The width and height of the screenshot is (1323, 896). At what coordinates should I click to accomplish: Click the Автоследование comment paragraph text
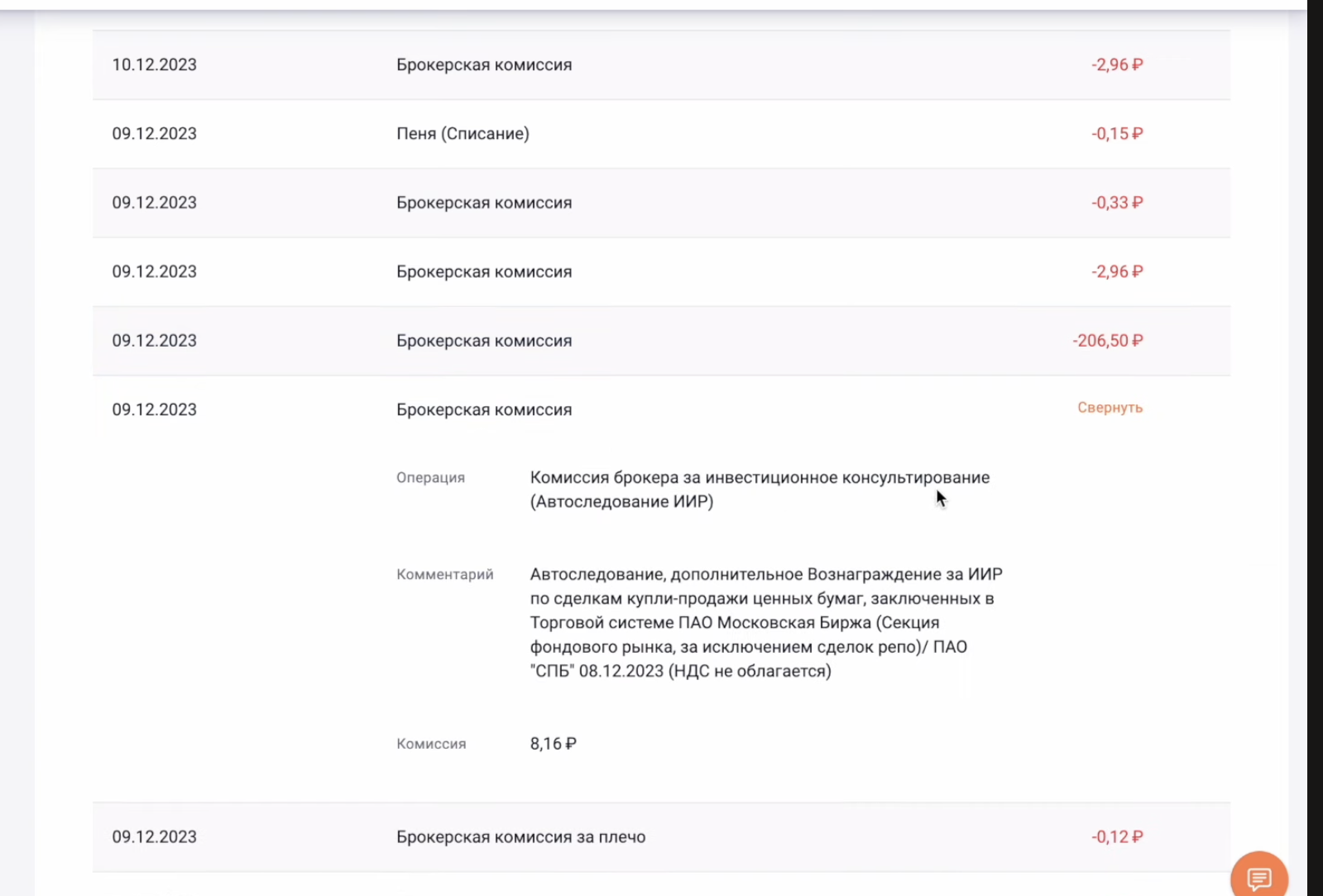765,622
